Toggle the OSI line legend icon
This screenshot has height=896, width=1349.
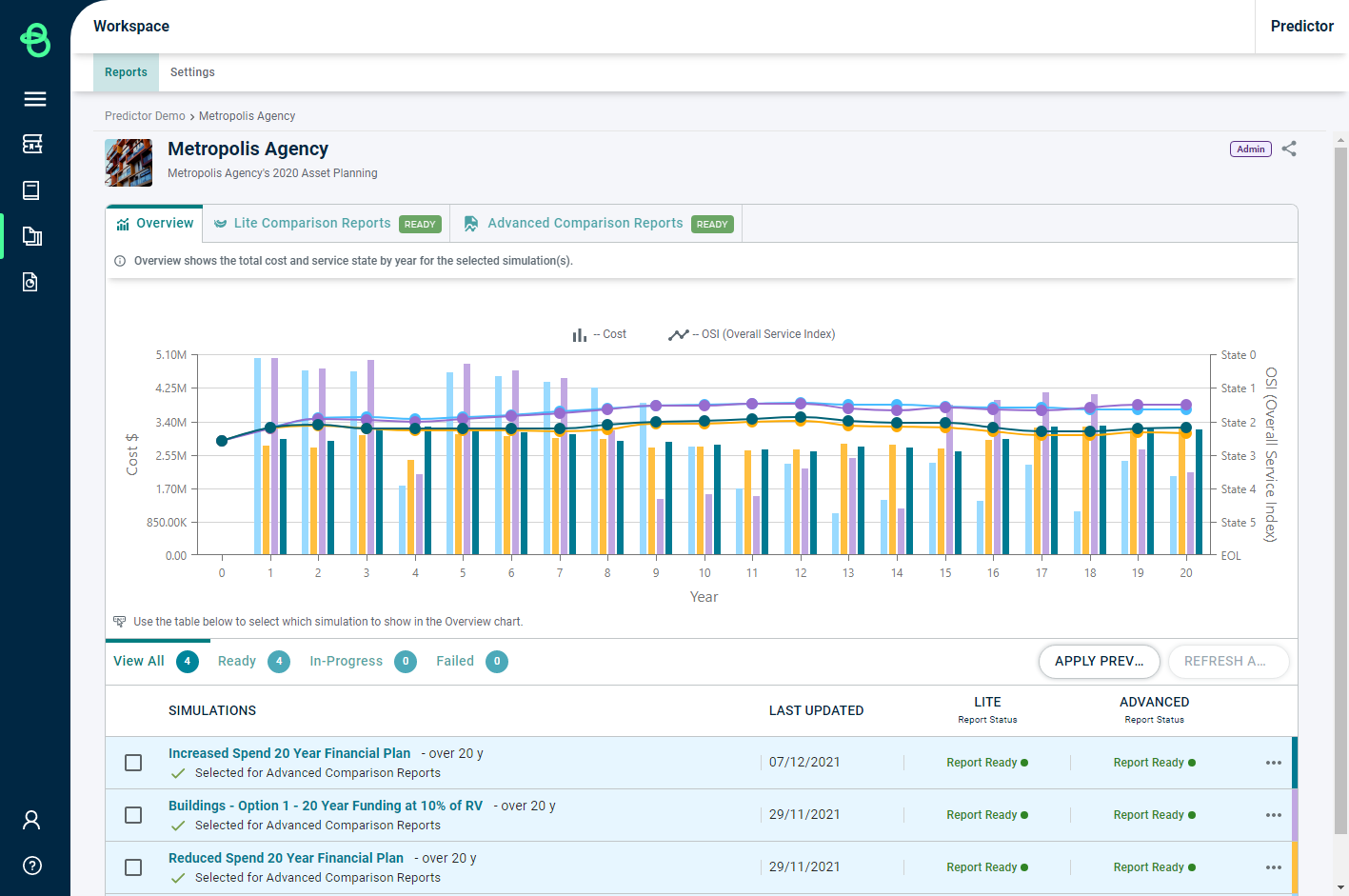[678, 334]
